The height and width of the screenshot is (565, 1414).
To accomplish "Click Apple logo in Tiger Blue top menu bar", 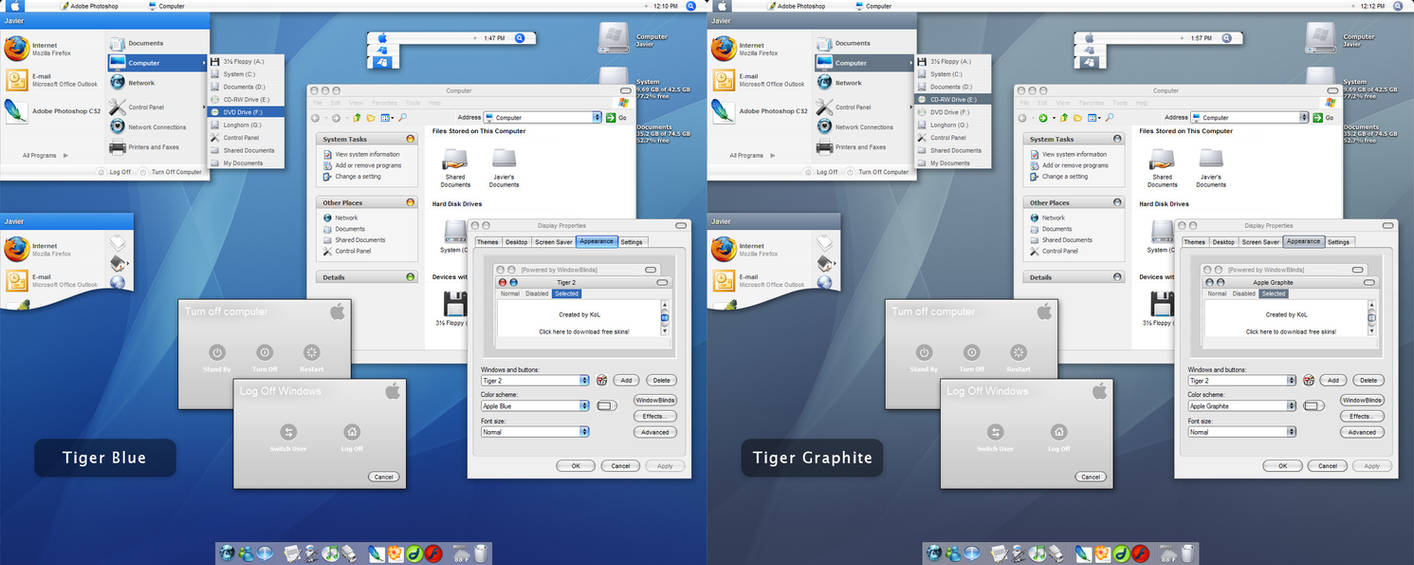I will pos(16,6).
